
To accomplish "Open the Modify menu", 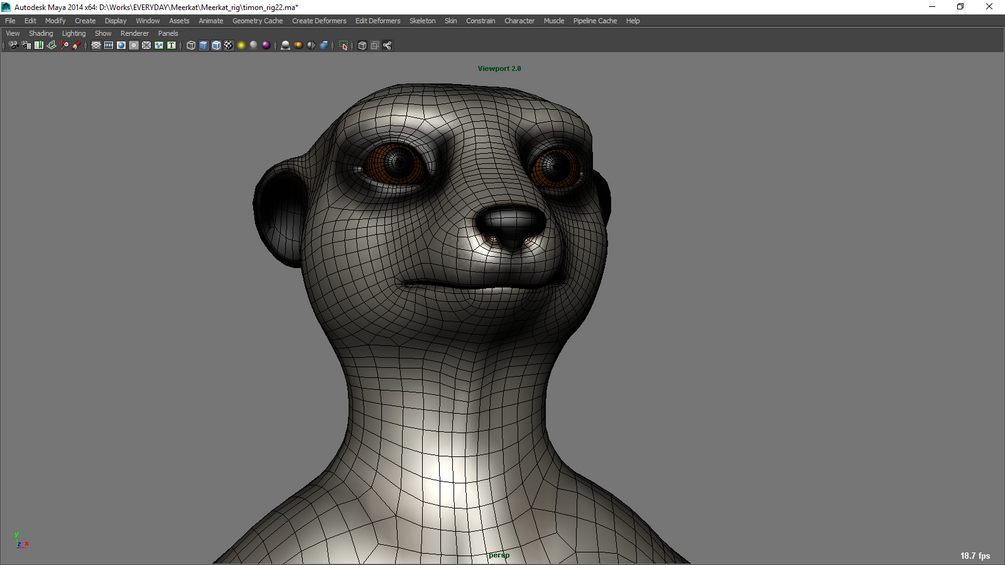I will tap(55, 20).
